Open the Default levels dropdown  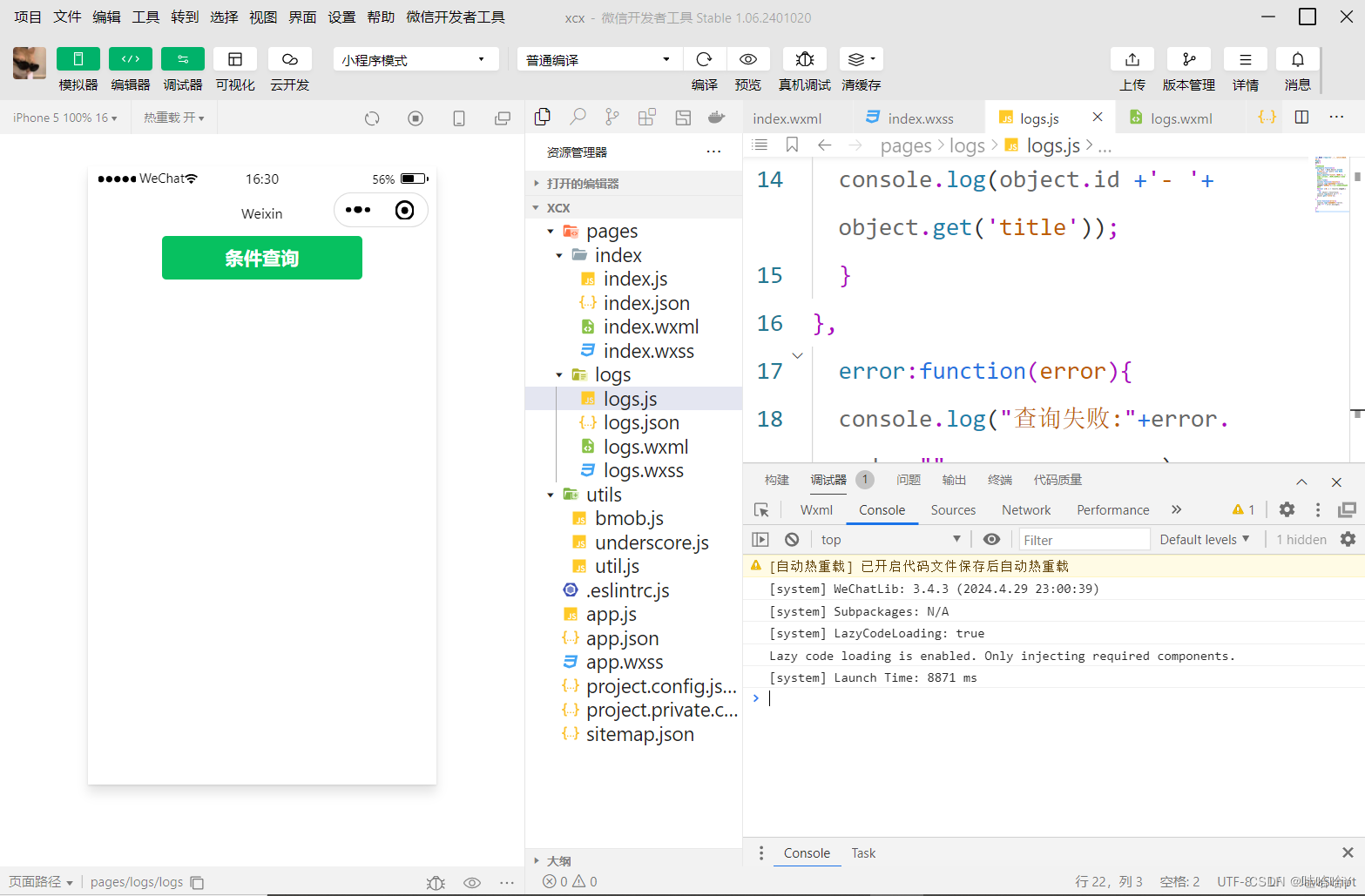click(x=1205, y=540)
